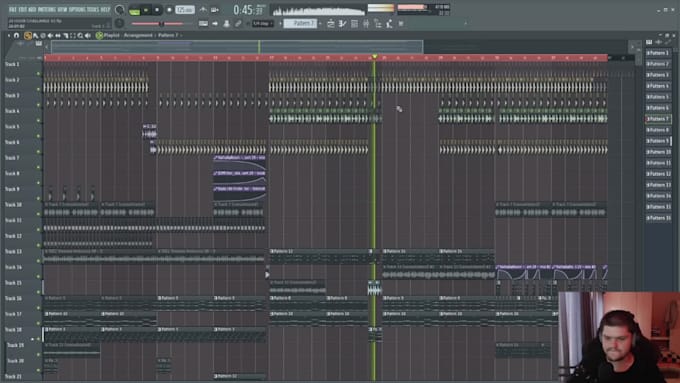This screenshot has height=383, width=680.
Task: Click the record button in transport
Action: point(169,10)
